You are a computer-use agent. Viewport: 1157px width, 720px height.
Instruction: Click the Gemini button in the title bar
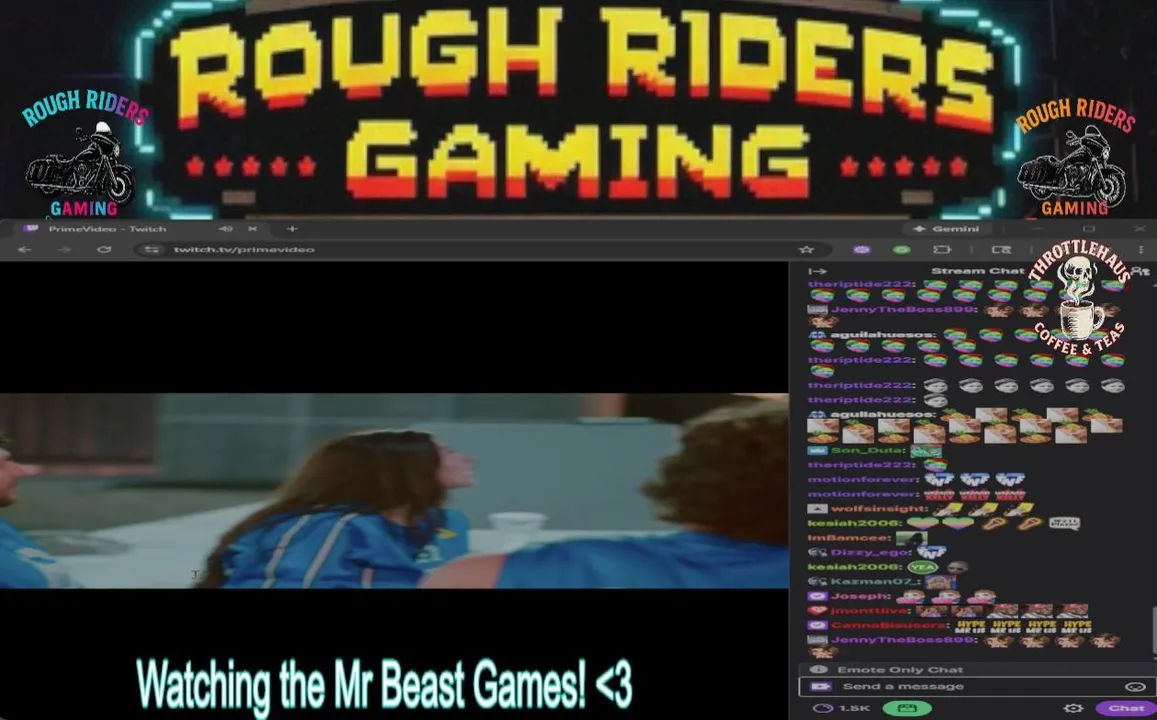[947, 229]
